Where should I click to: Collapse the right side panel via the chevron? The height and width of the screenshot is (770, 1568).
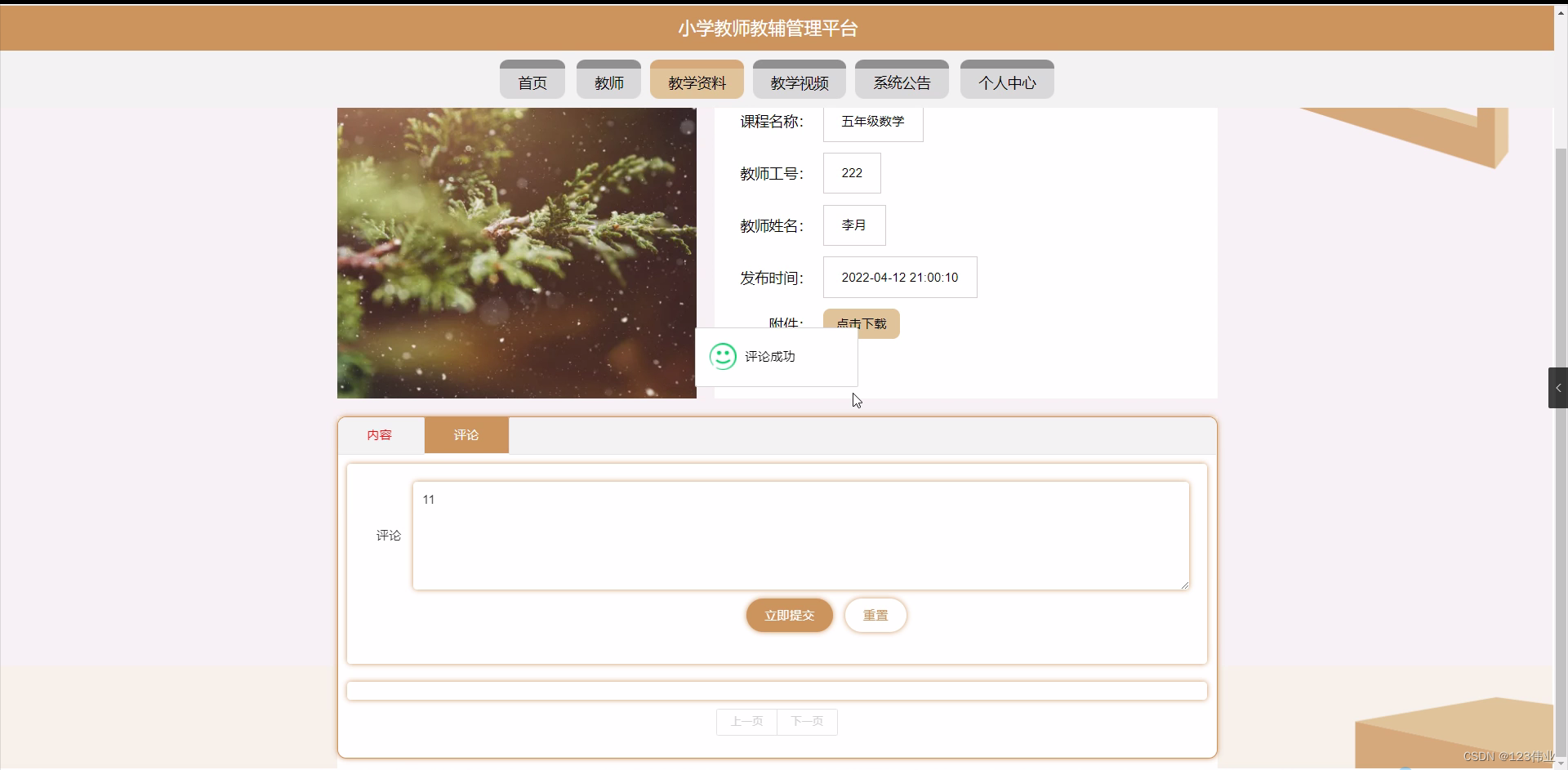[1557, 388]
